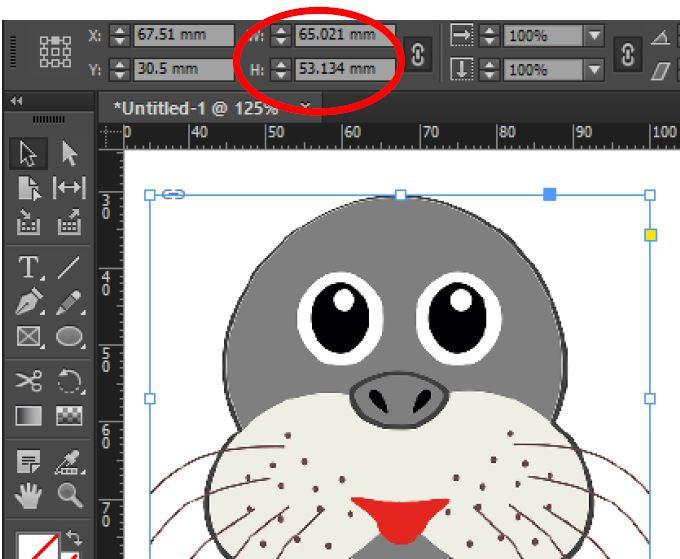
Task: Select the Direct Selection tool
Action: point(69,154)
